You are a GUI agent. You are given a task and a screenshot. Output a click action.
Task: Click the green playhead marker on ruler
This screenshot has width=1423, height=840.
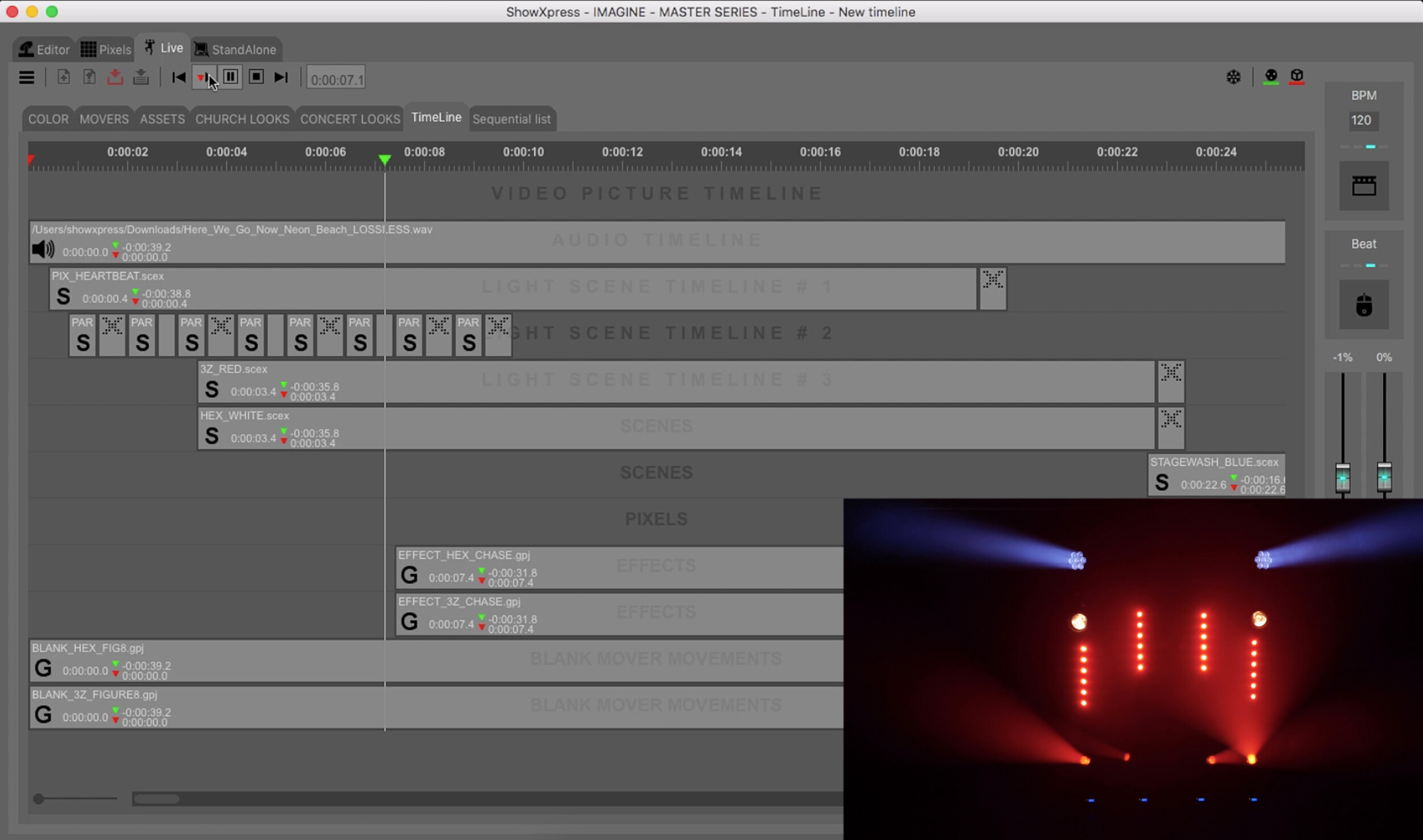(385, 159)
